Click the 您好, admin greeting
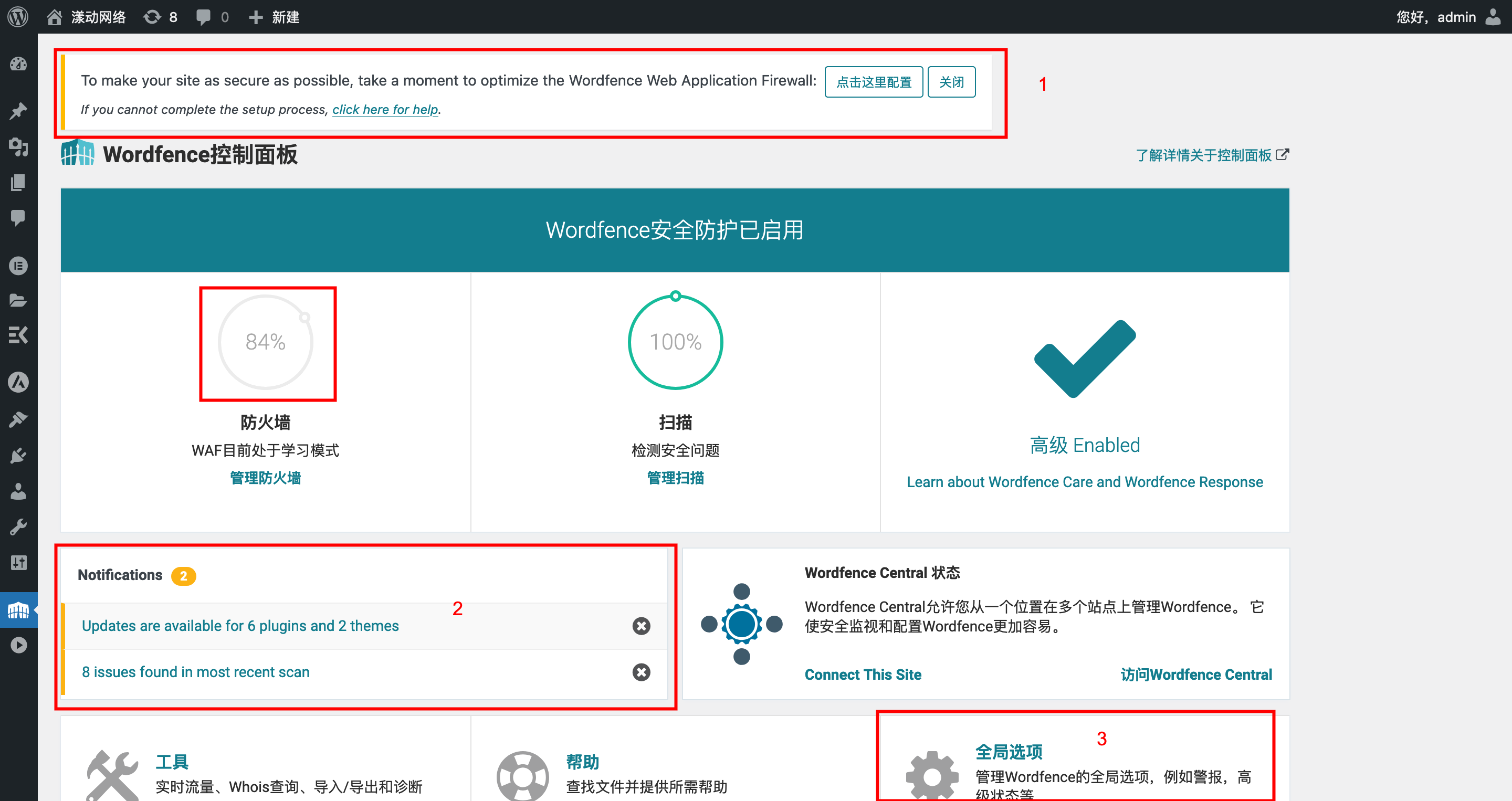1512x801 pixels. pos(1435,17)
